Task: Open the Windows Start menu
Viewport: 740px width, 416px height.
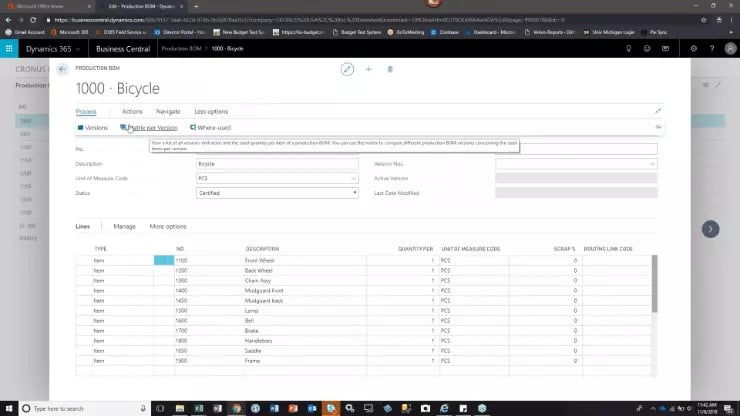Action: pyautogui.click(x=9, y=408)
